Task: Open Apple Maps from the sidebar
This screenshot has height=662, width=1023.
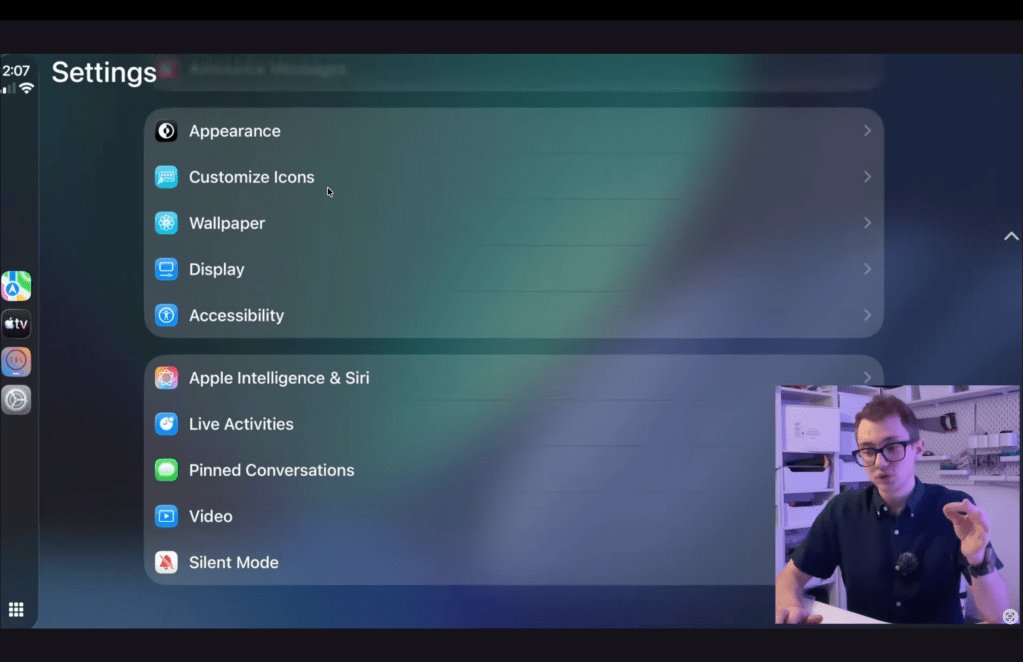Action: 16,286
